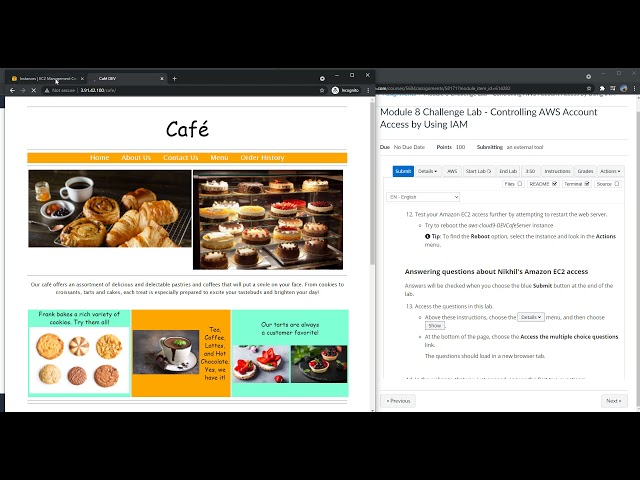The image size is (640, 480).
Task: Click the forward arrow in Café browser
Action: pyautogui.click(x=23, y=90)
